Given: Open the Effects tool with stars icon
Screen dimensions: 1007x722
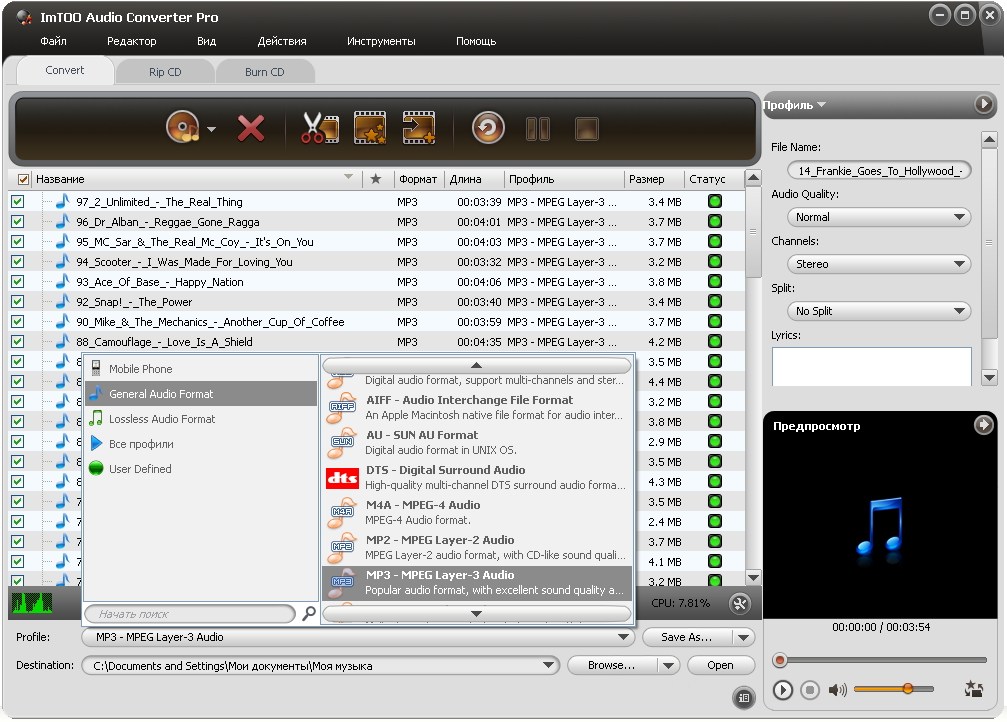Looking at the screenshot, I should pos(370,128).
